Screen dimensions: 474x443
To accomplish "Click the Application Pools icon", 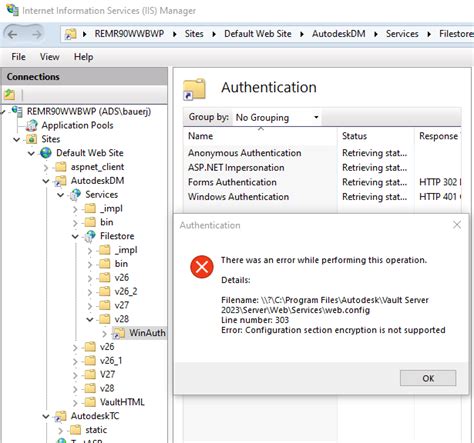I will [x=32, y=125].
